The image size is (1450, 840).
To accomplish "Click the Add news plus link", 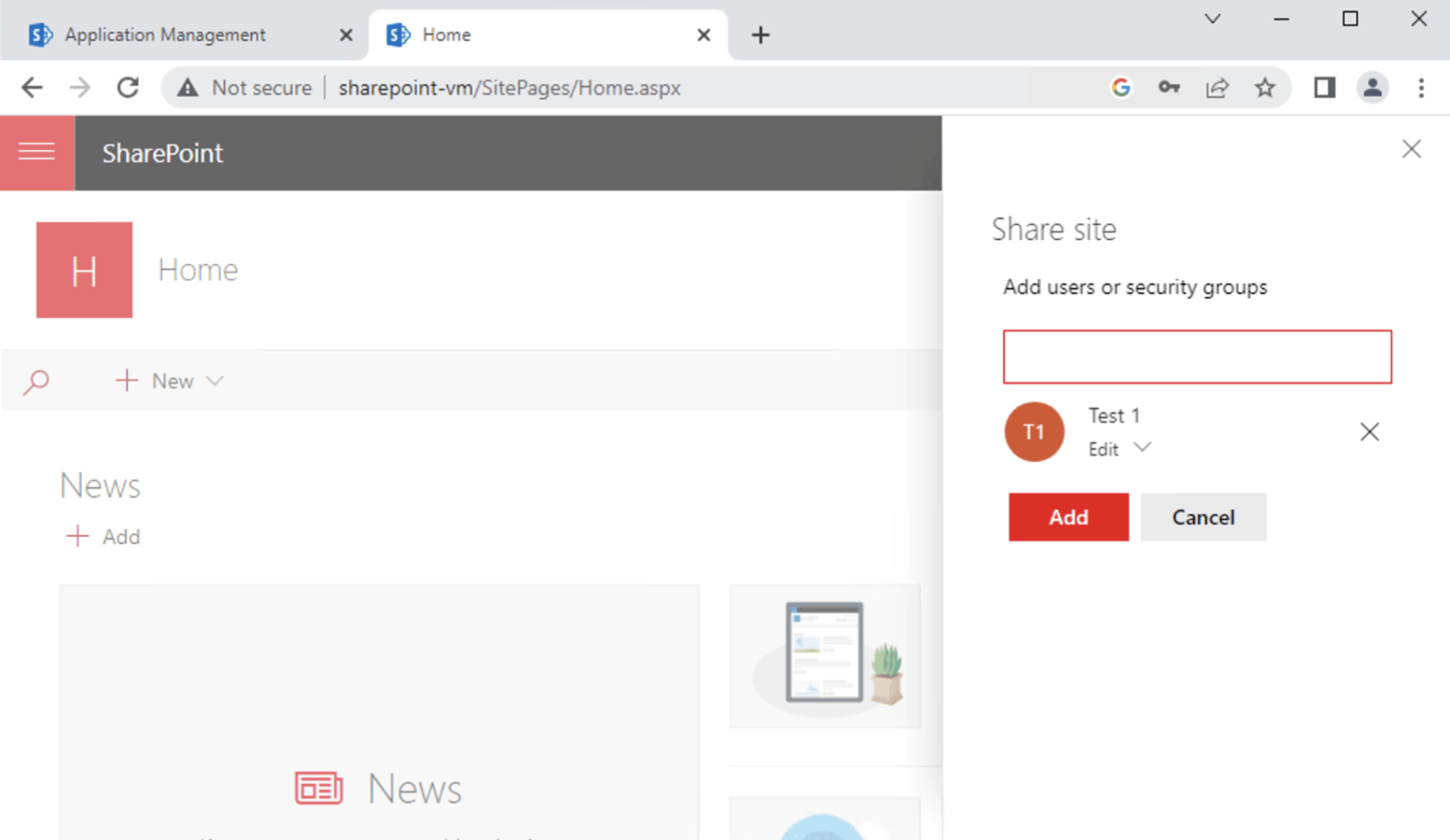I will point(103,537).
